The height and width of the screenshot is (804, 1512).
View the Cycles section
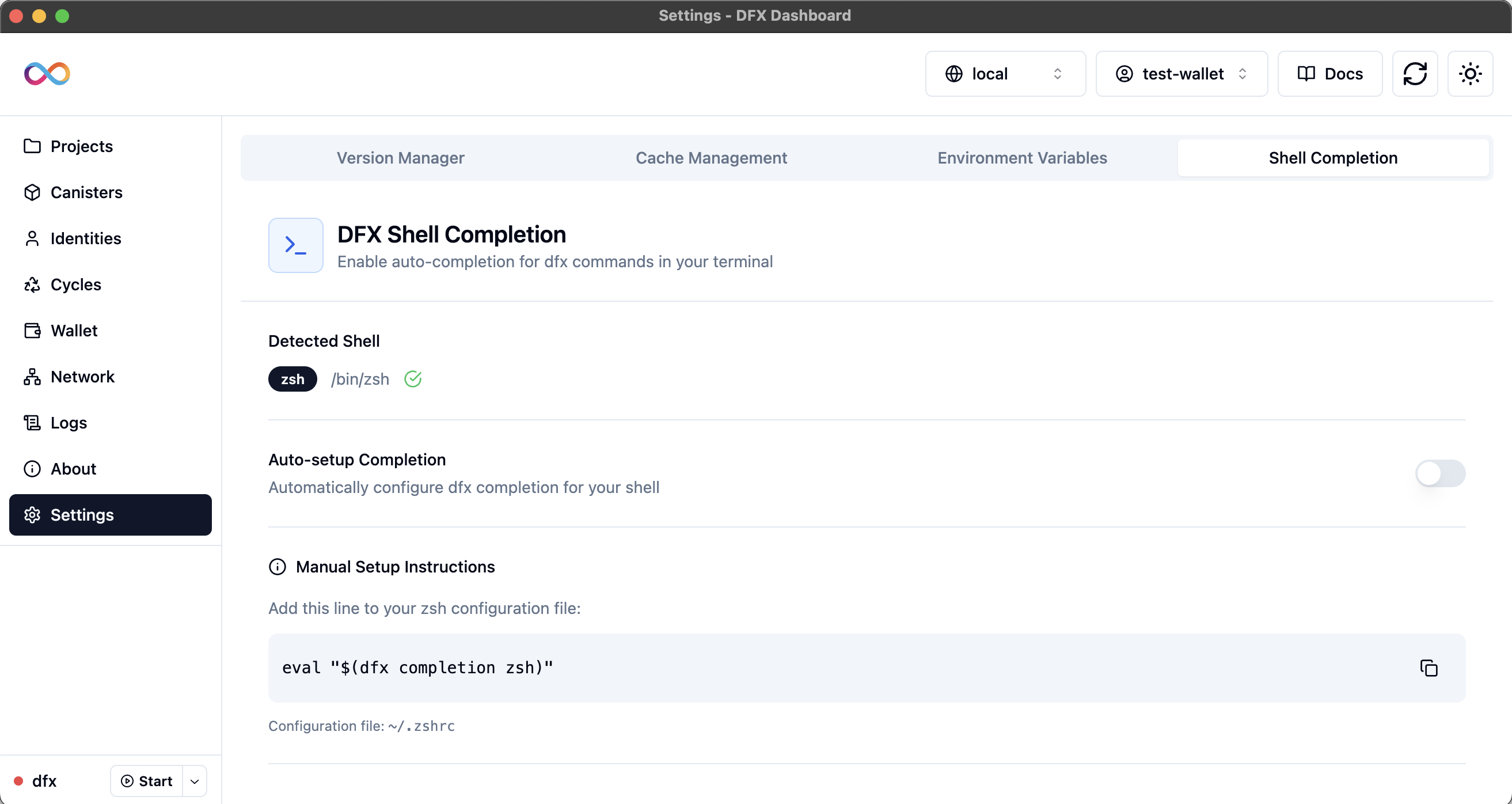76,284
